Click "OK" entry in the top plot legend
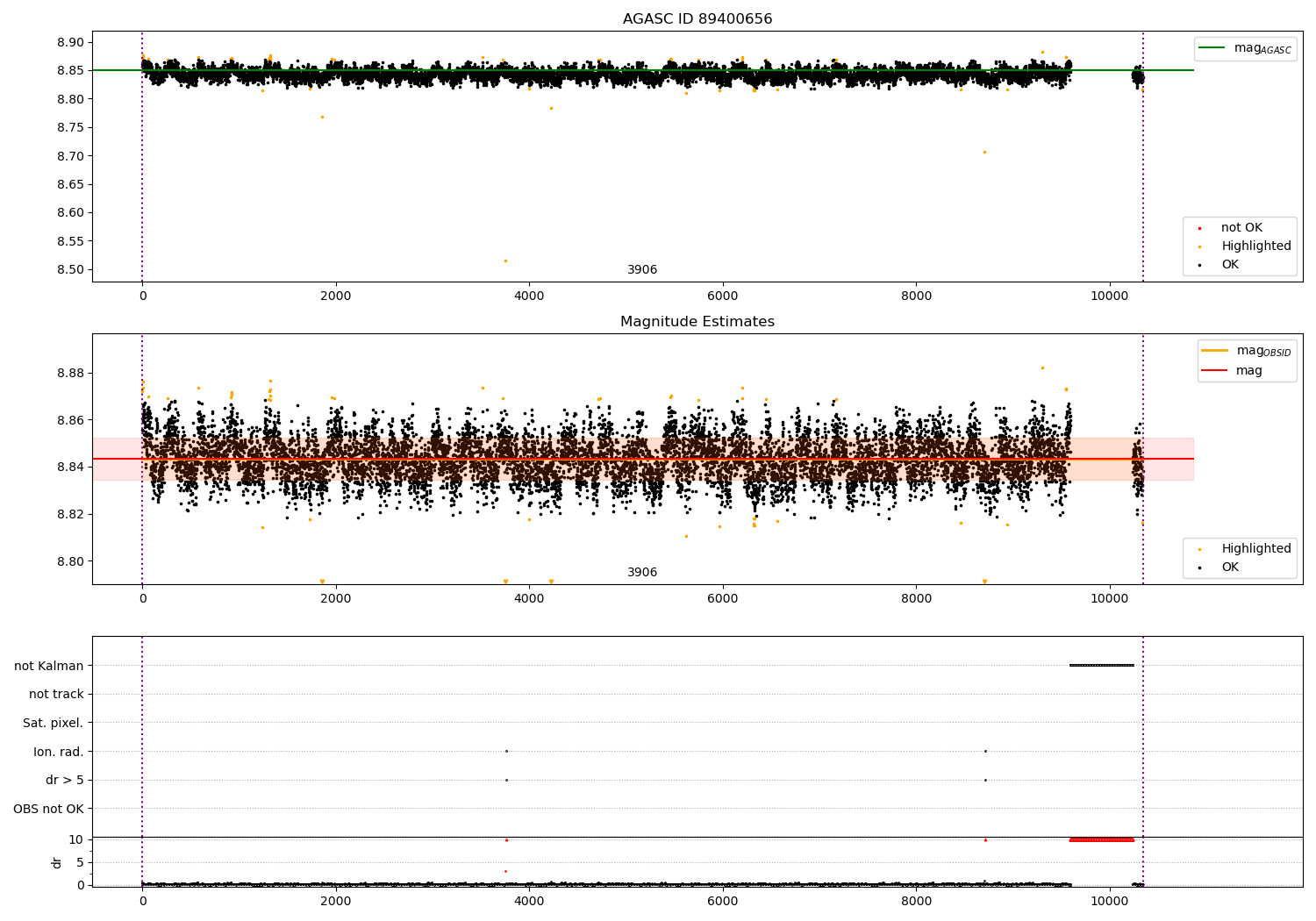The height and width of the screenshot is (921, 1316). pyautogui.click(x=1230, y=265)
